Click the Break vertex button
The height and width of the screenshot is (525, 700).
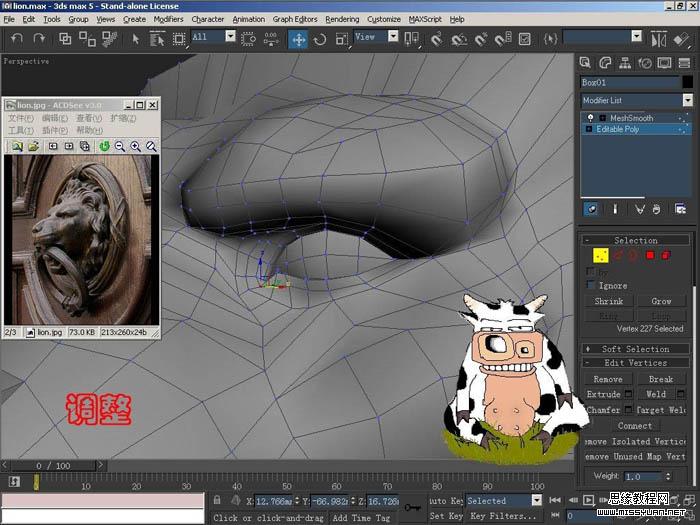tap(661, 379)
